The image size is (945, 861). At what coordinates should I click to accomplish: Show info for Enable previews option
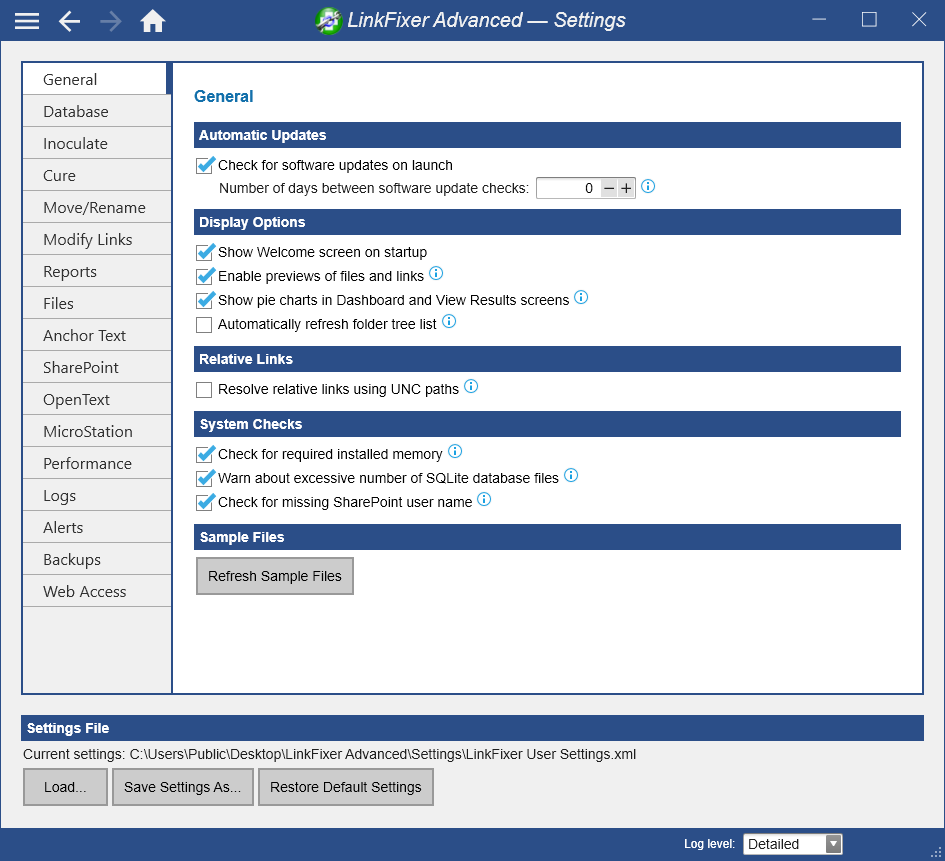436,274
